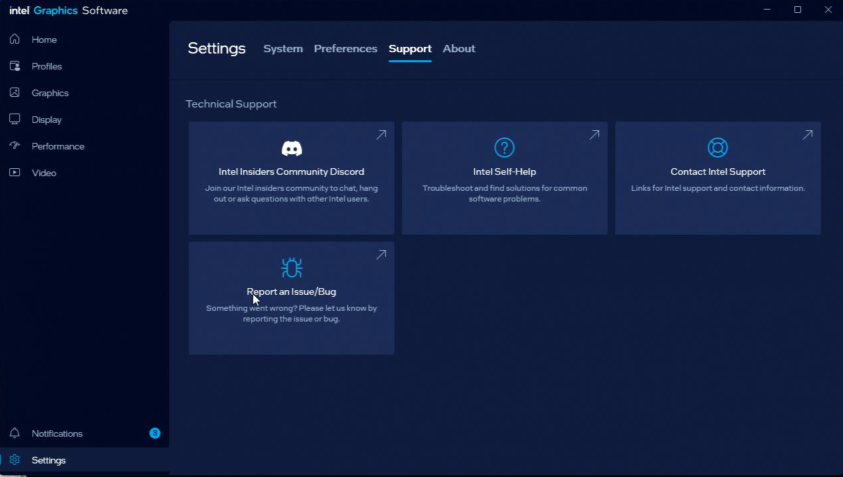Open the Graphics section label

tap(50, 93)
